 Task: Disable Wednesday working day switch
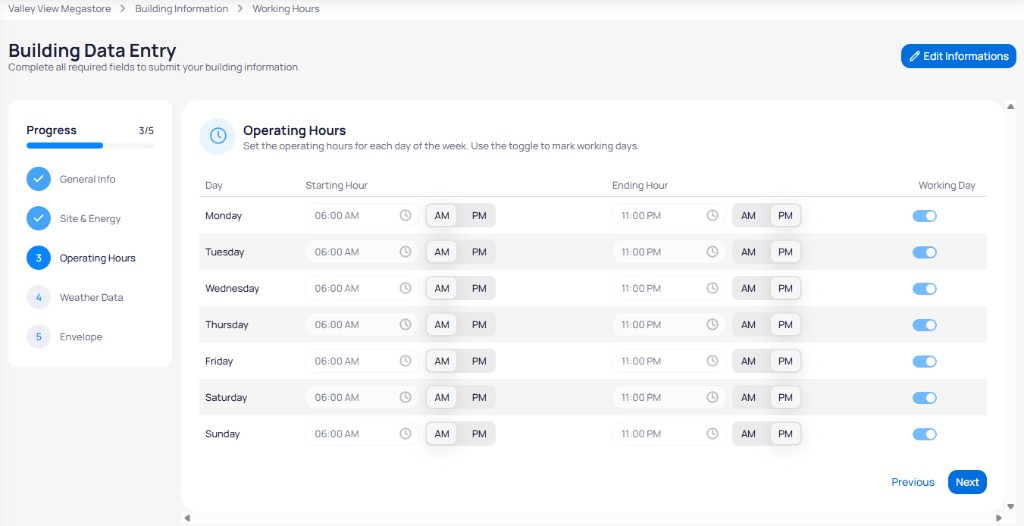point(925,289)
